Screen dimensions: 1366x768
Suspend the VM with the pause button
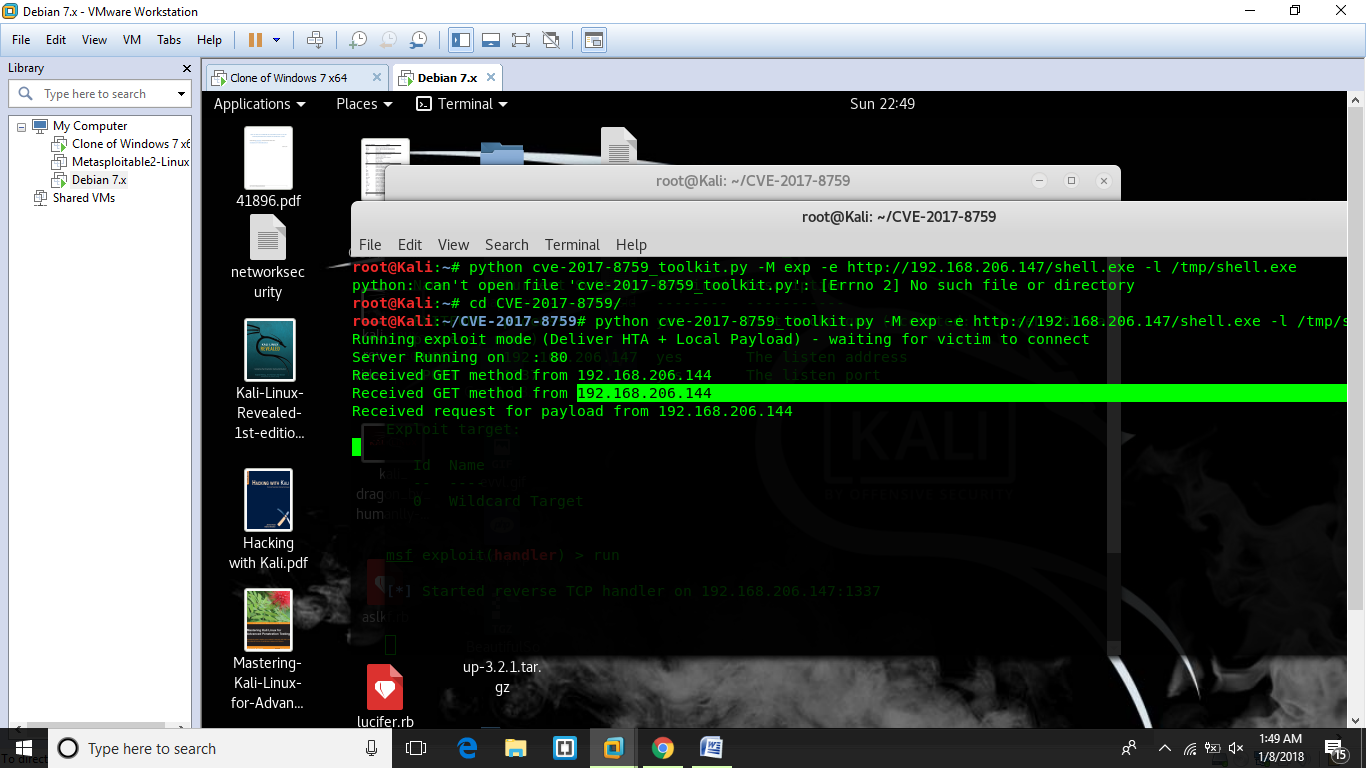(x=255, y=40)
